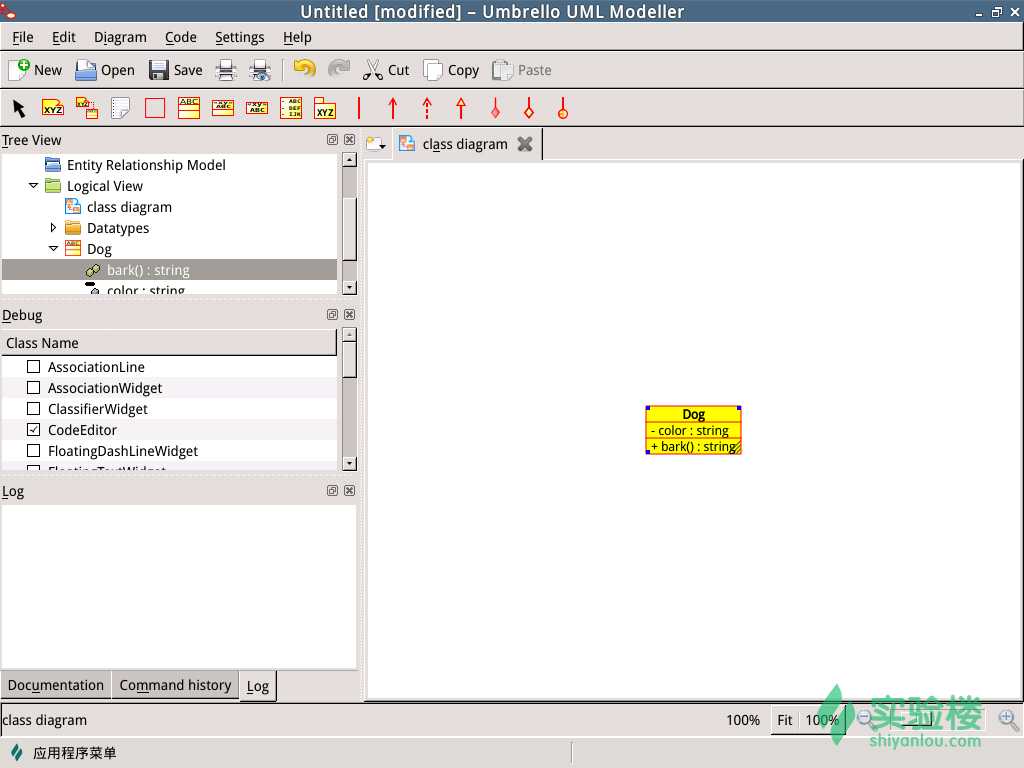The image size is (1024, 768).
Task: Pick the hollow diamond Aggregation tool
Action: click(529, 108)
